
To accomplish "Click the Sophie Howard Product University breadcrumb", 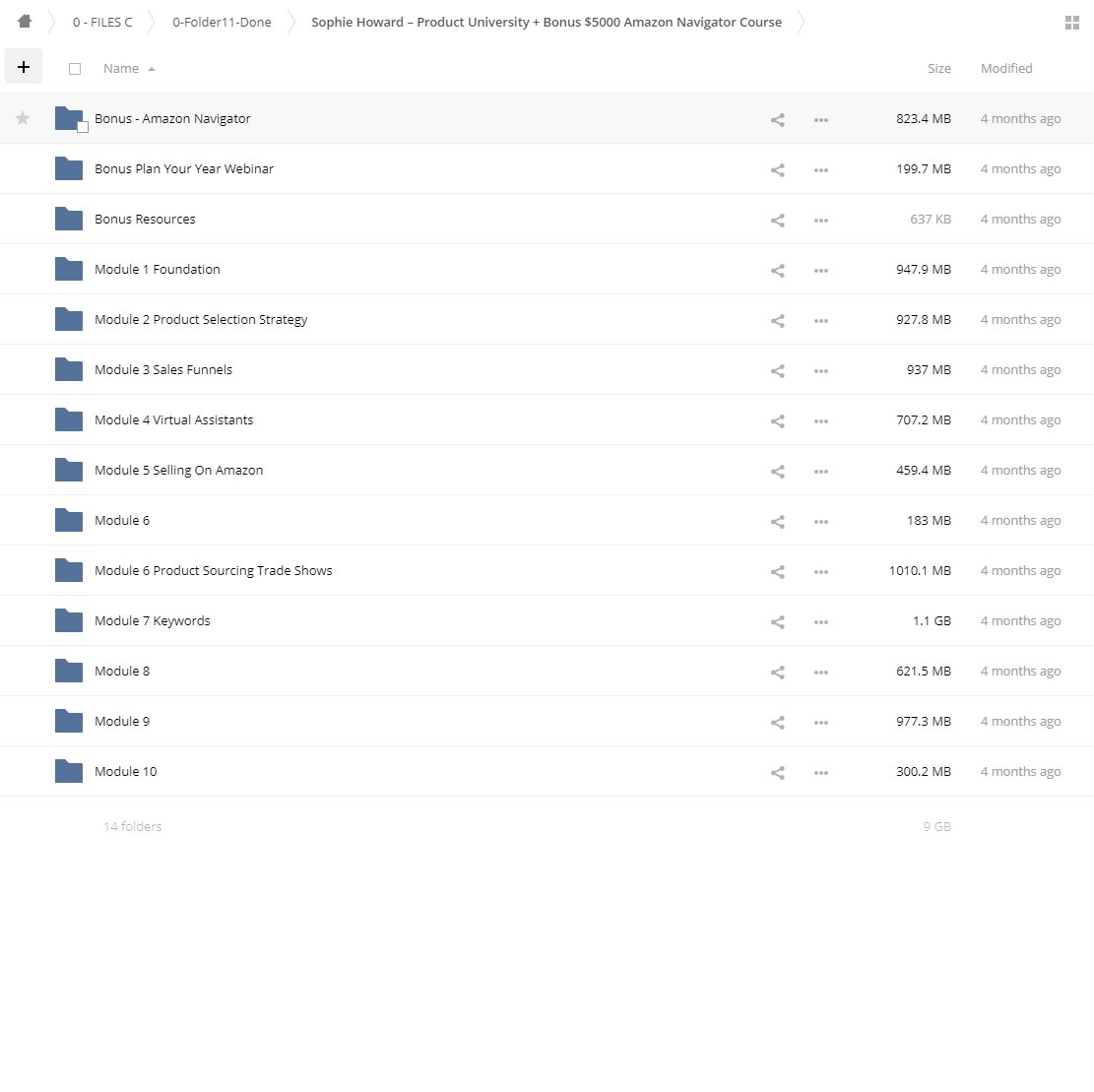I will click(547, 23).
